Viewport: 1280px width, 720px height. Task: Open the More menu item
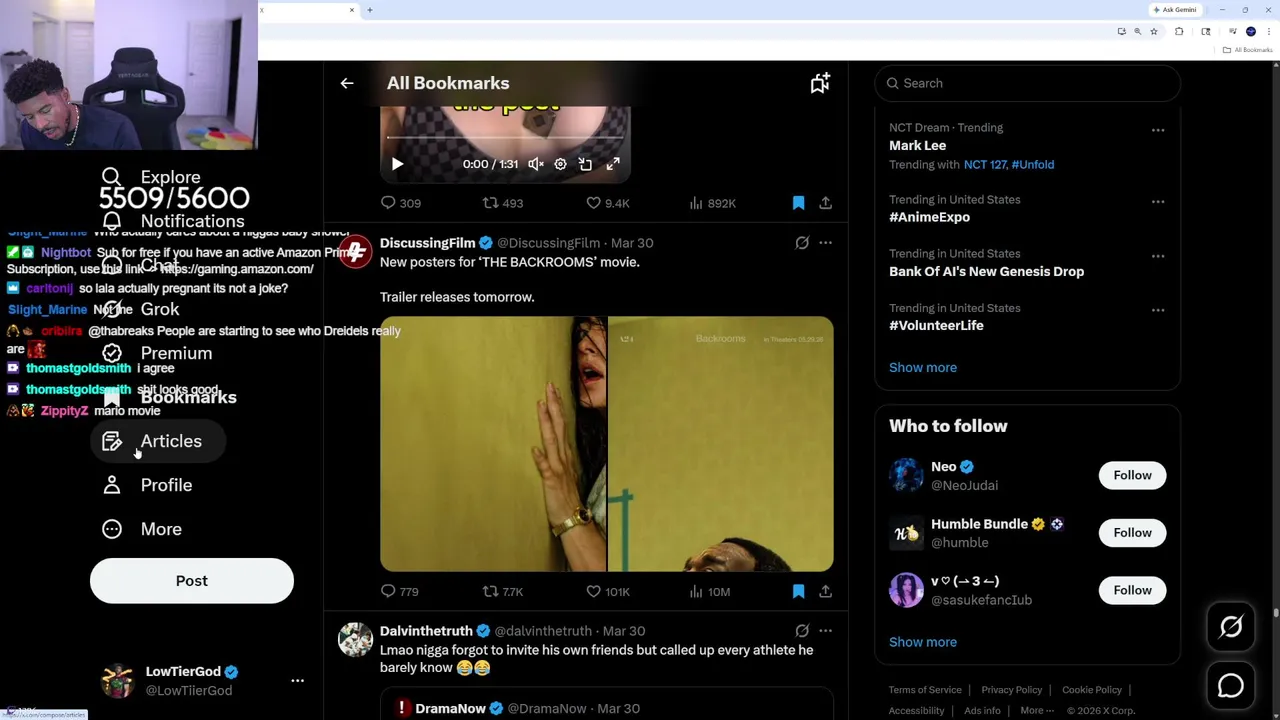click(142, 529)
